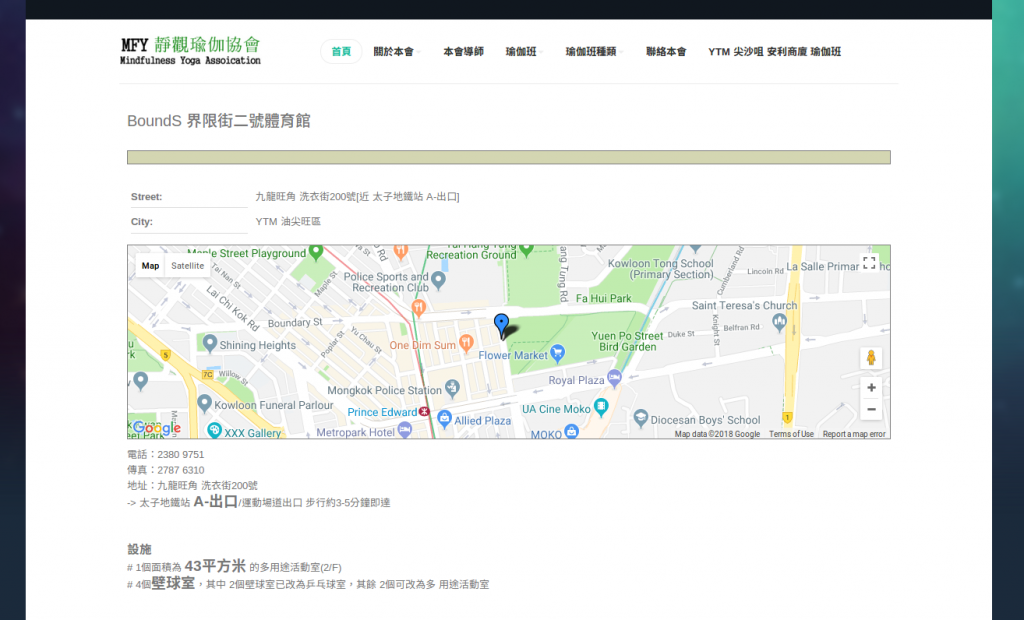Toggle fullscreen view of the map
This screenshot has width=1024, height=620.
point(869,263)
